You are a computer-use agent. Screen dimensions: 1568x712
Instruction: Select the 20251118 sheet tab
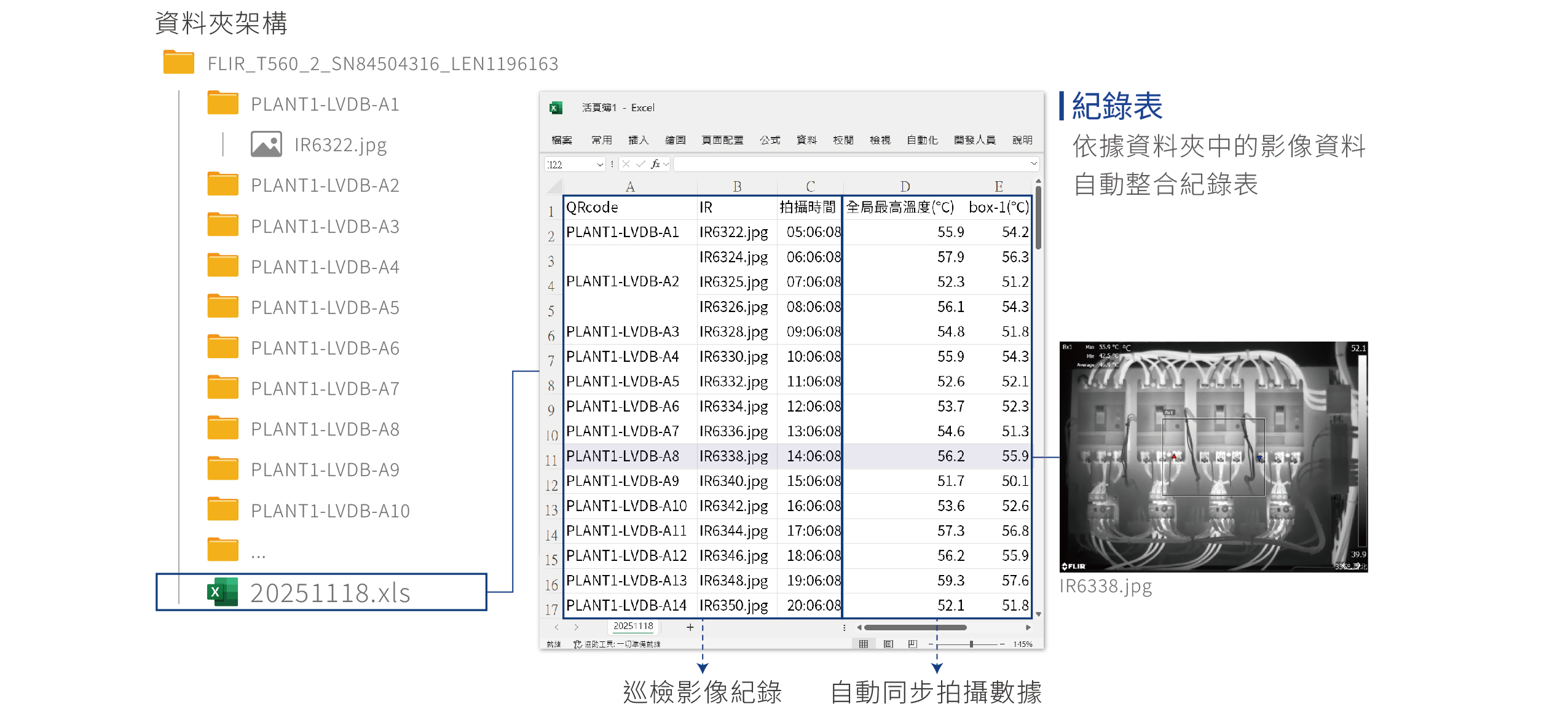pos(632,626)
